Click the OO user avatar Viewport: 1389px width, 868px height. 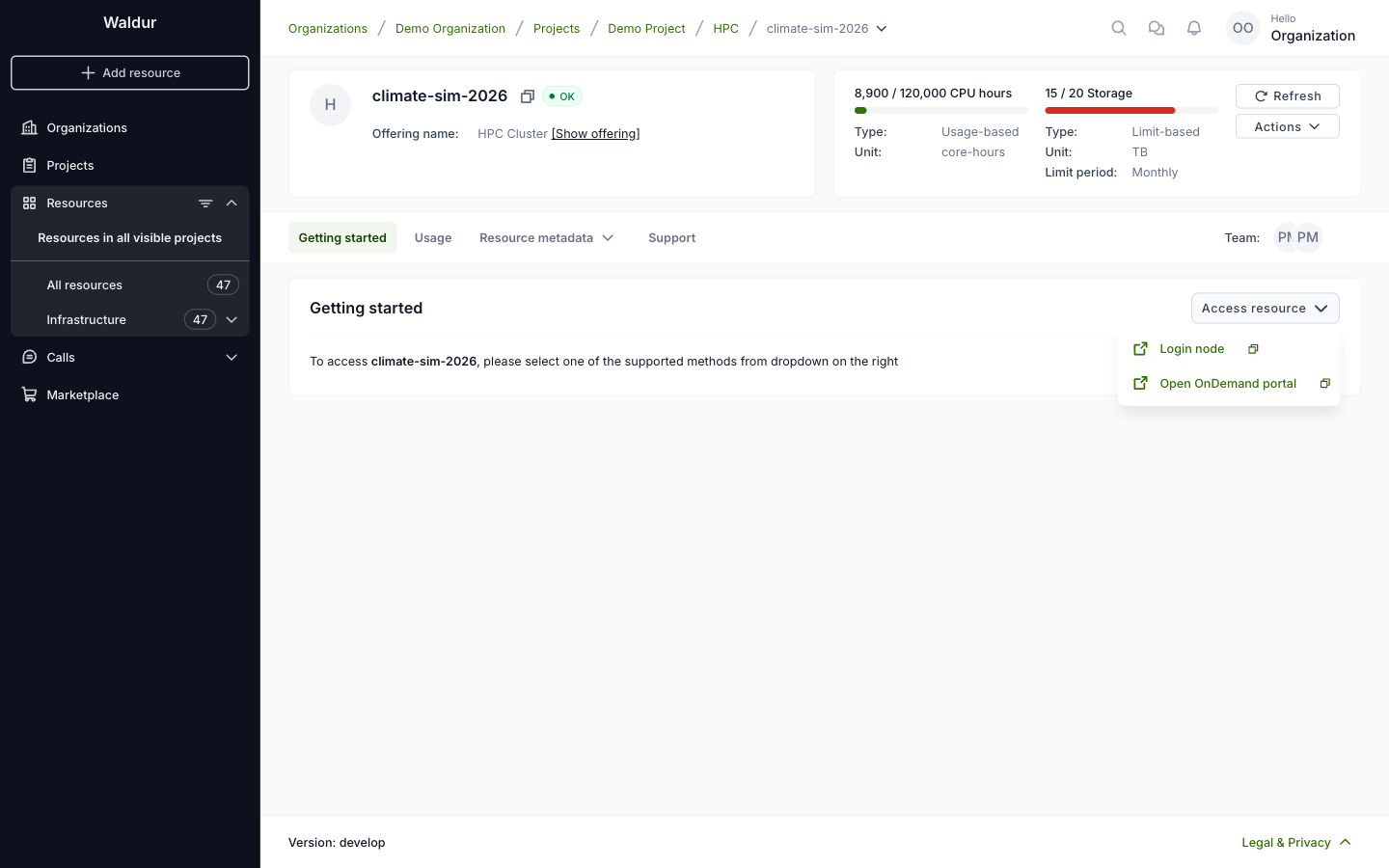point(1242,28)
